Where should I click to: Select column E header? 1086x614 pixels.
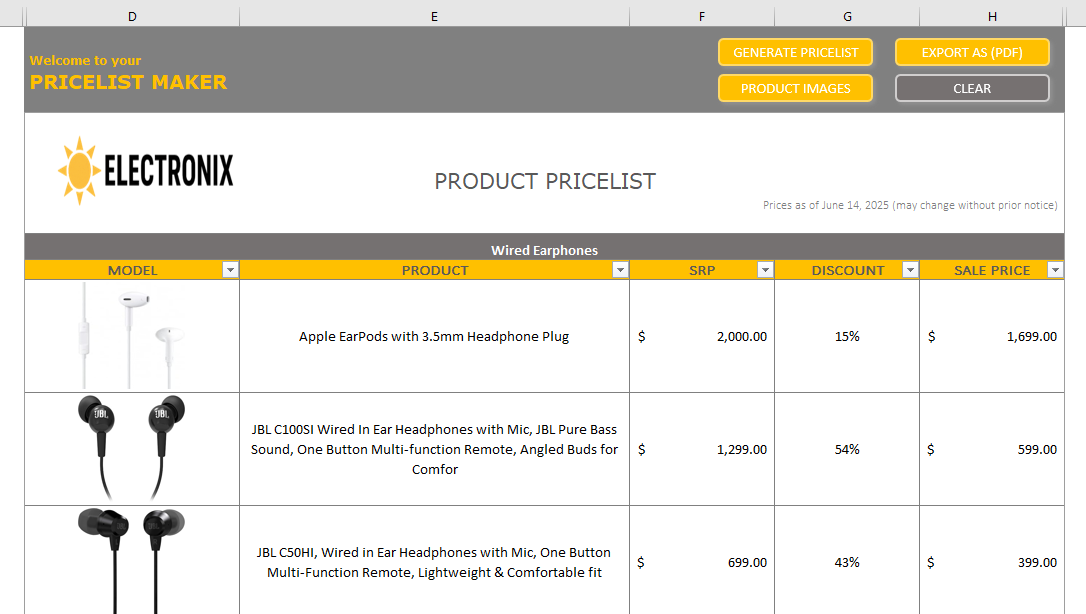click(434, 17)
